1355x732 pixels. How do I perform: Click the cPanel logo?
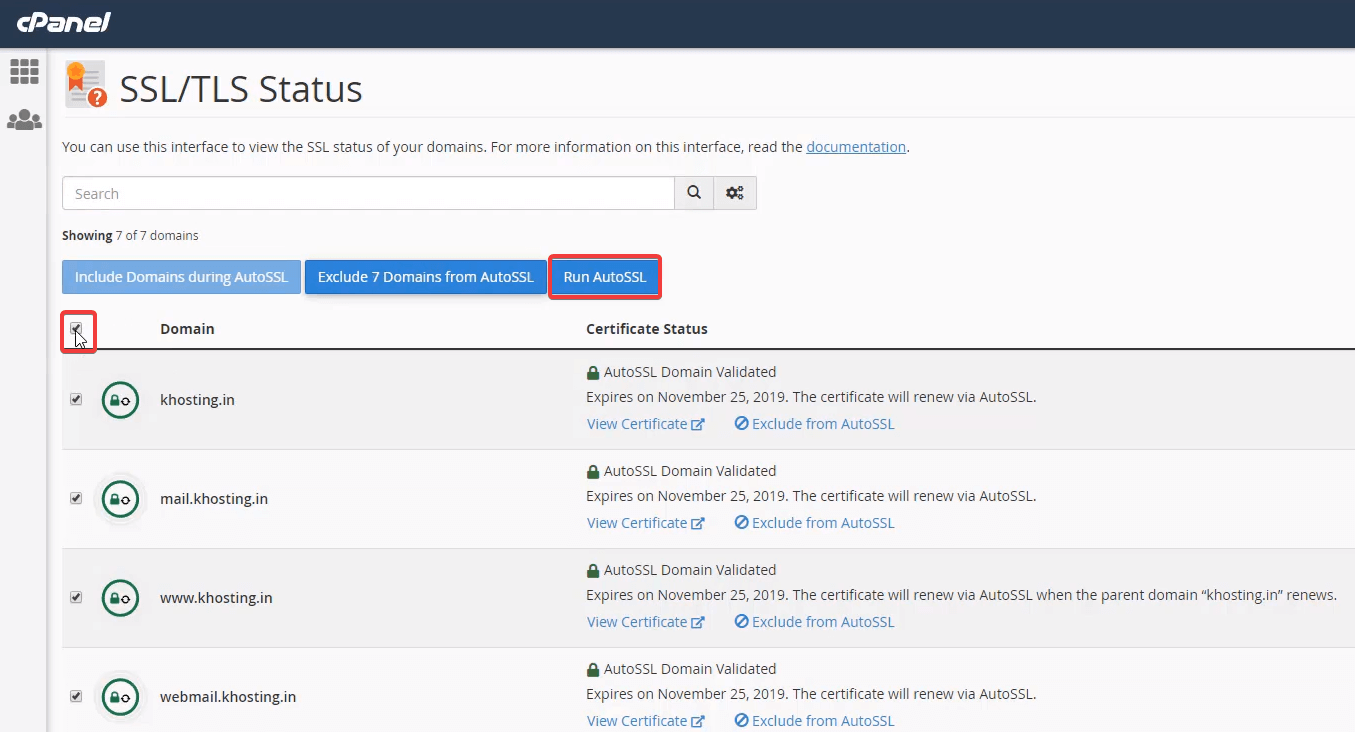(x=63, y=22)
